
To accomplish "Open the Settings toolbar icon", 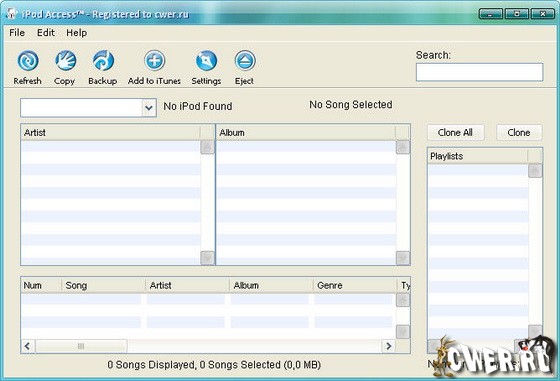I will pos(206,61).
